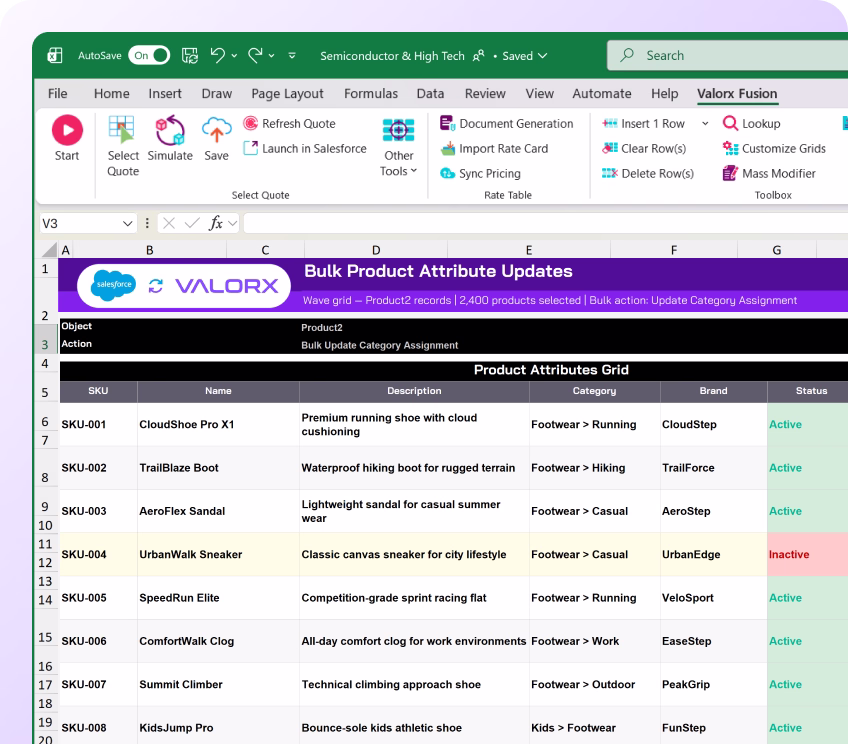Image resolution: width=848 pixels, height=744 pixels.
Task: Open the Redo history dropdown
Action: click(271, 56)
